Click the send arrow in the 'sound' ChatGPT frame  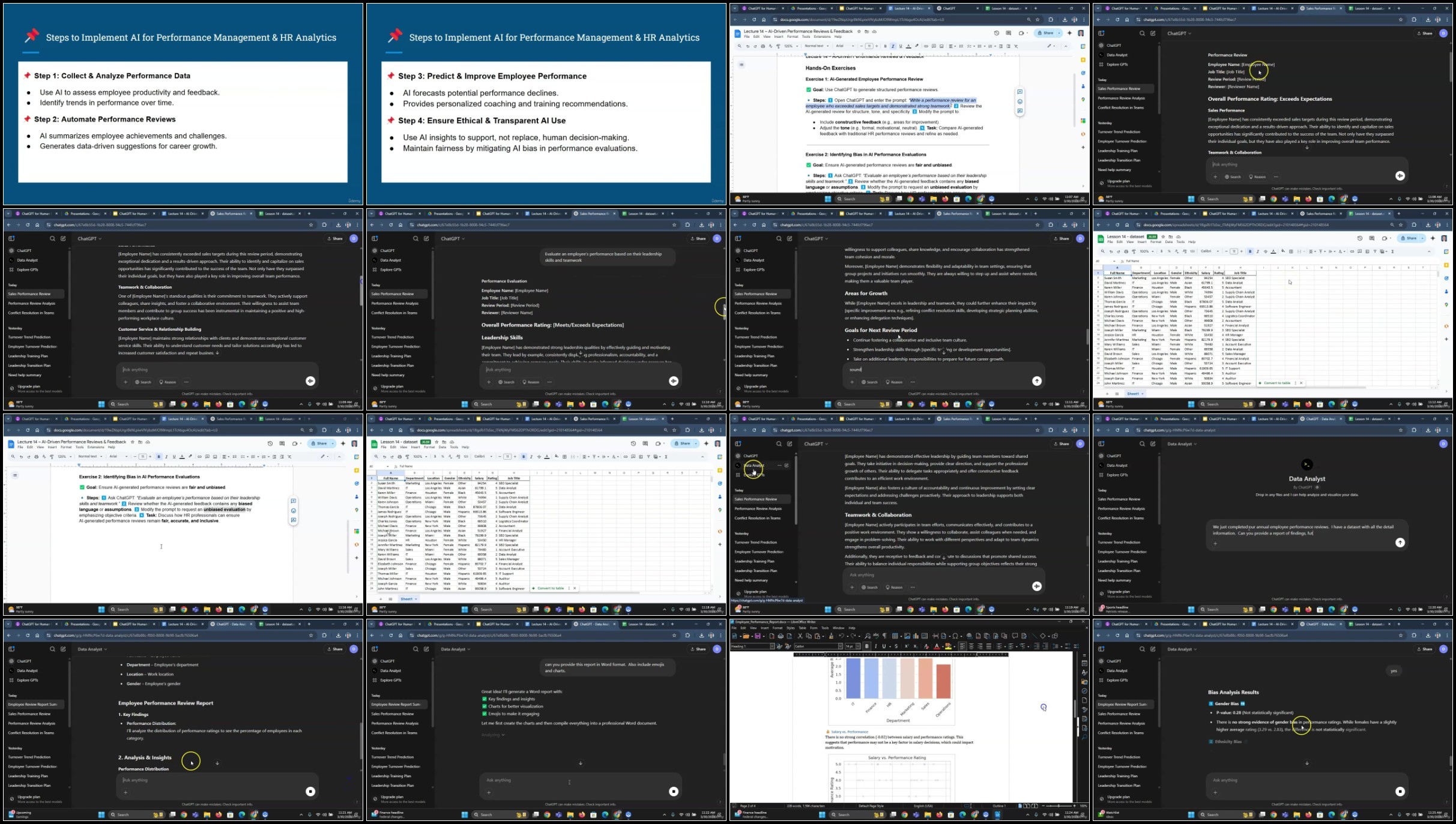point(1036,380)
